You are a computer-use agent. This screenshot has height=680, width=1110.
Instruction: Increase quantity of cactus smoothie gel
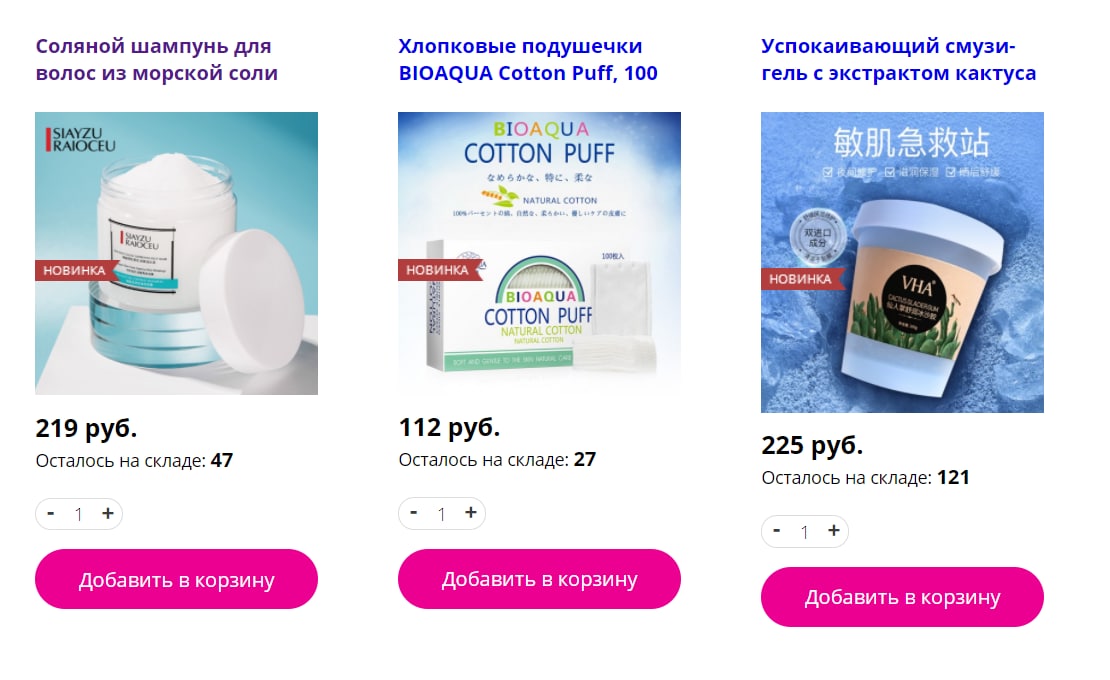[834, 531]
